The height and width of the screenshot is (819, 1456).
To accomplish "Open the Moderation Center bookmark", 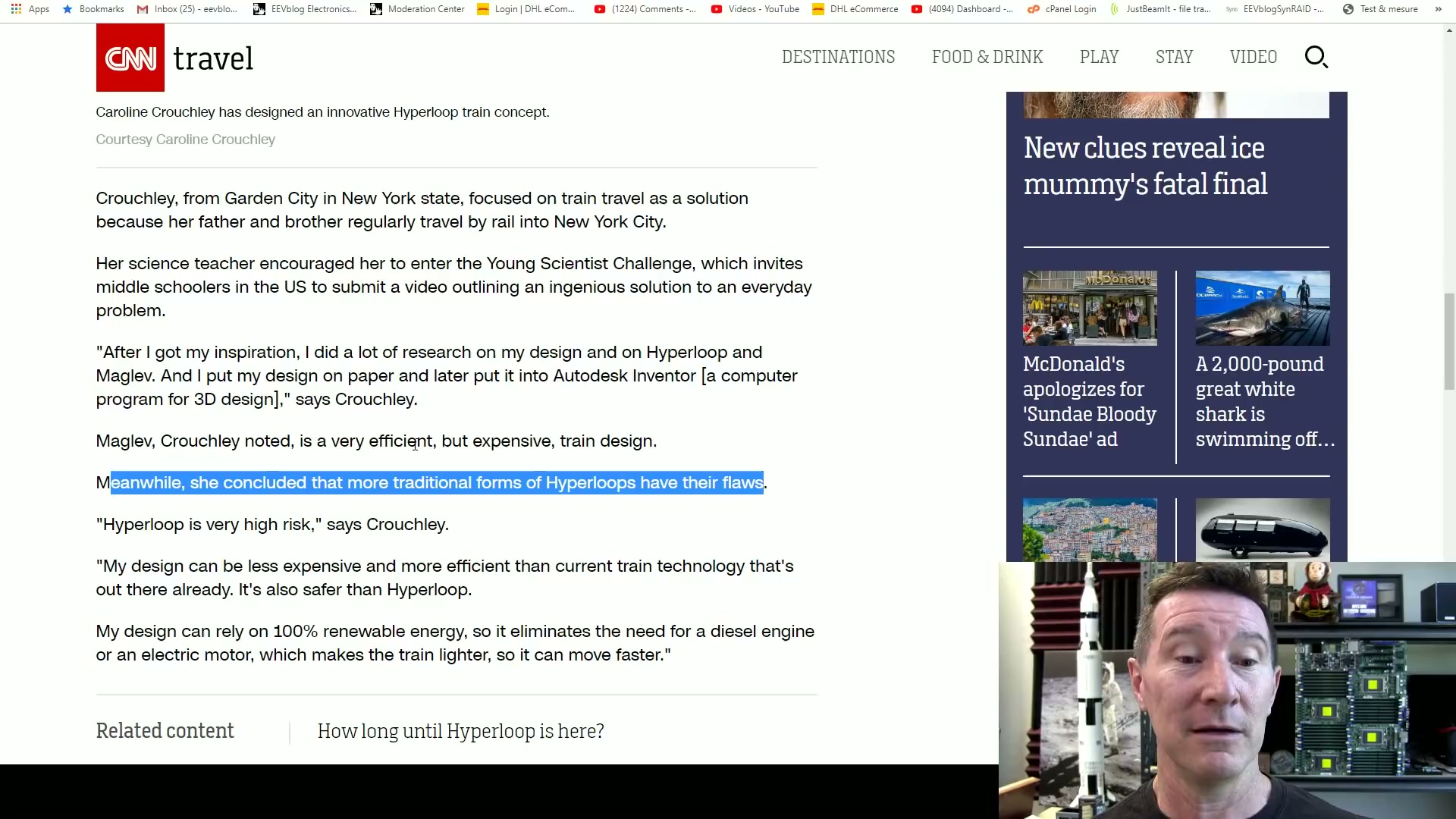I will pos(417,9).
